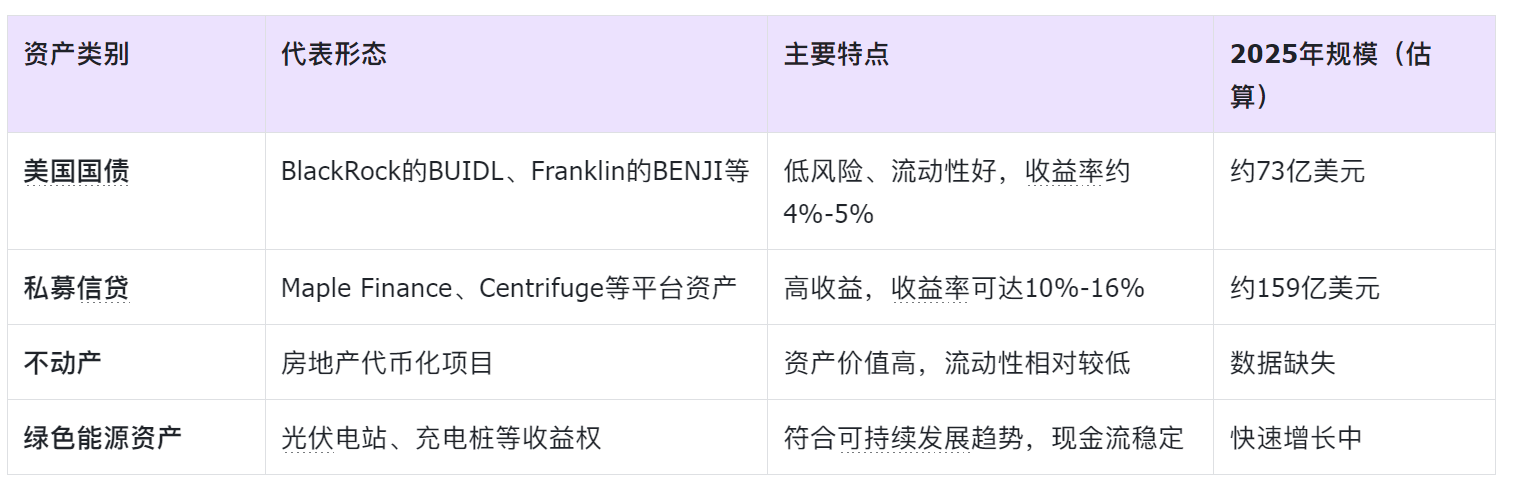1514x489 pixels.
Task: Click the BlackRock的BUIDL、Franklin的BENJI等 cell
Action: click(x=515, y=171)
